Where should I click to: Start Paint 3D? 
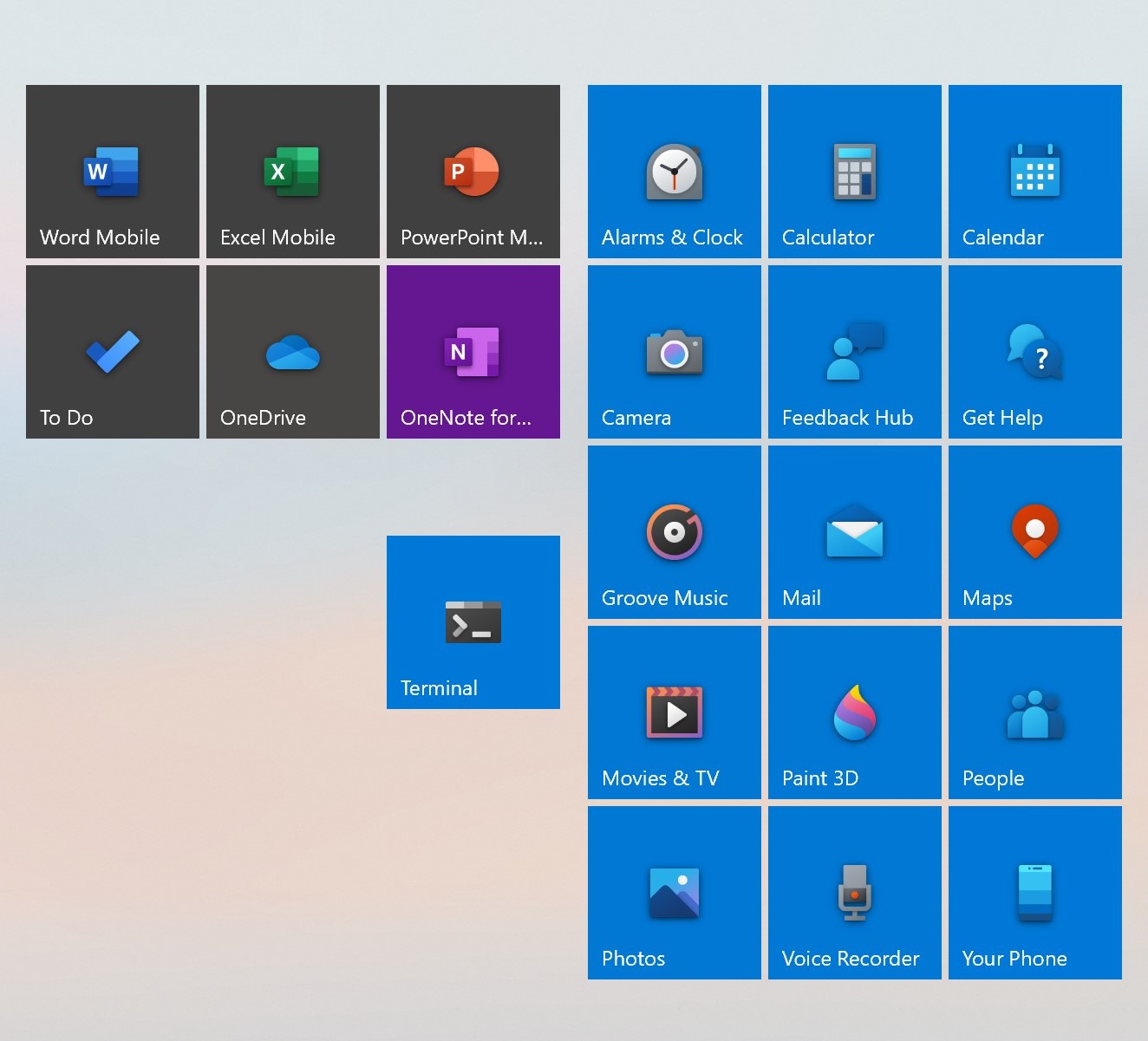(x=854, y=712)
